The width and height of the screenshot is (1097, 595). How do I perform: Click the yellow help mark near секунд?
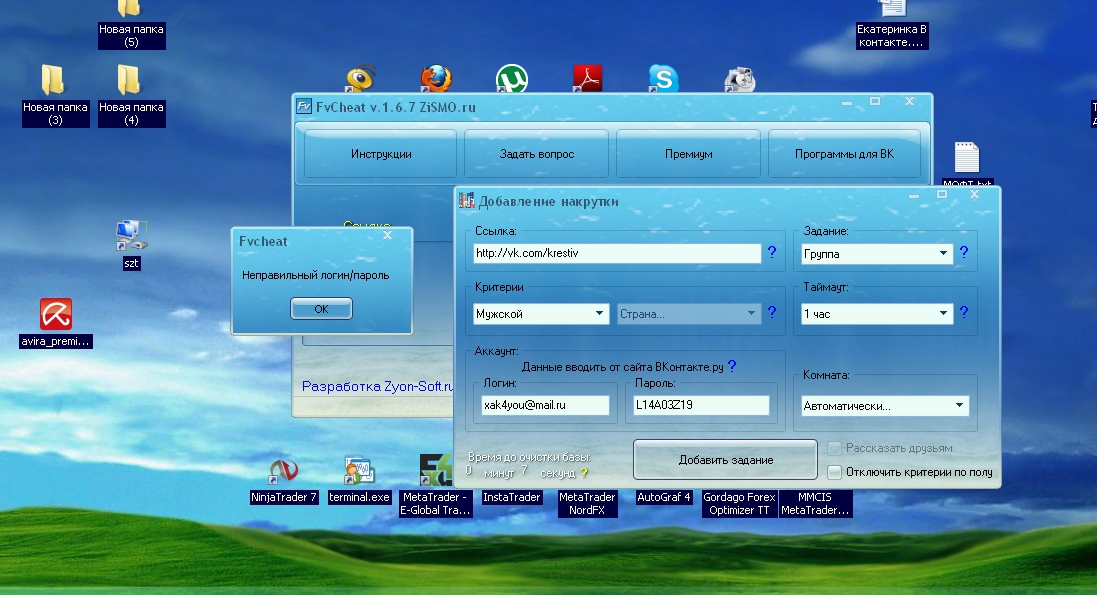pyautogui.click(x=584, y=474)
